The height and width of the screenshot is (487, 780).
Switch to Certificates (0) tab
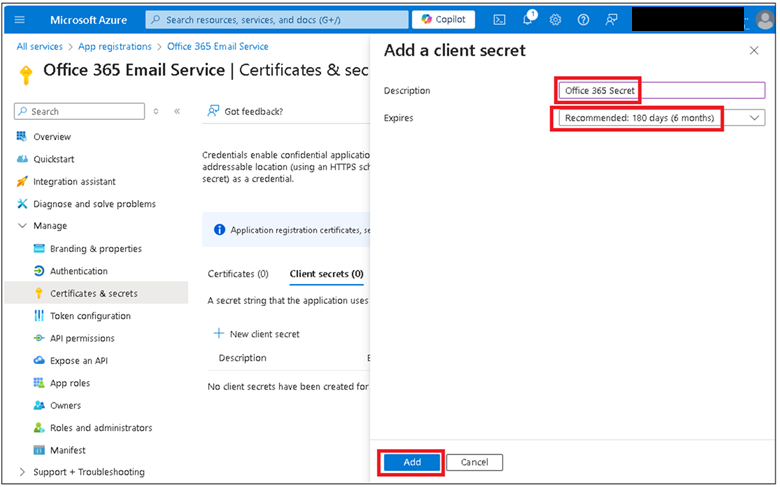(238, 274)
